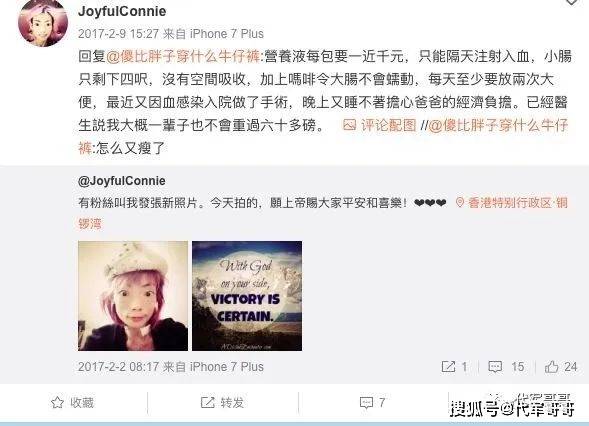Screen dimensions: 589x426
Task: Click the 转发 repost icon in bottom bar
Action: [207, 402]
